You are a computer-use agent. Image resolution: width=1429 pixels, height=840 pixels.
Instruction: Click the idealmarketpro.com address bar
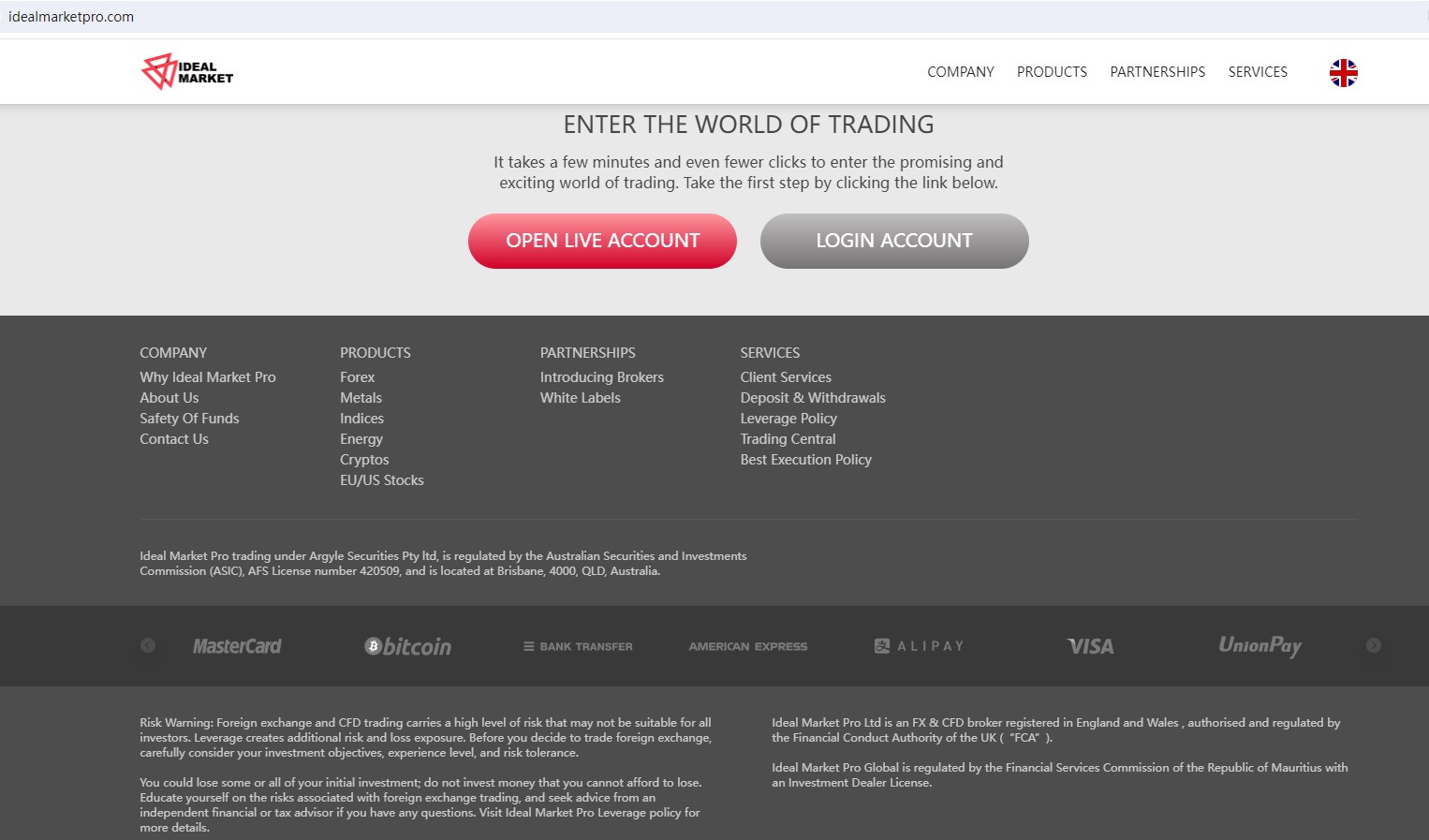[714, 17]
